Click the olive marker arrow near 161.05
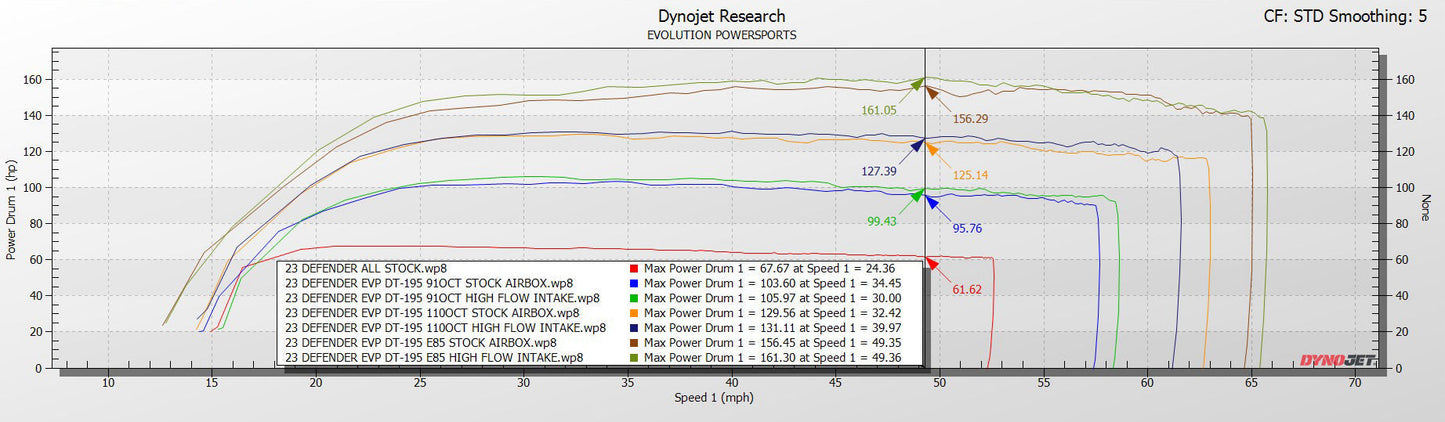1445x422 pixels. pos(915,87)
